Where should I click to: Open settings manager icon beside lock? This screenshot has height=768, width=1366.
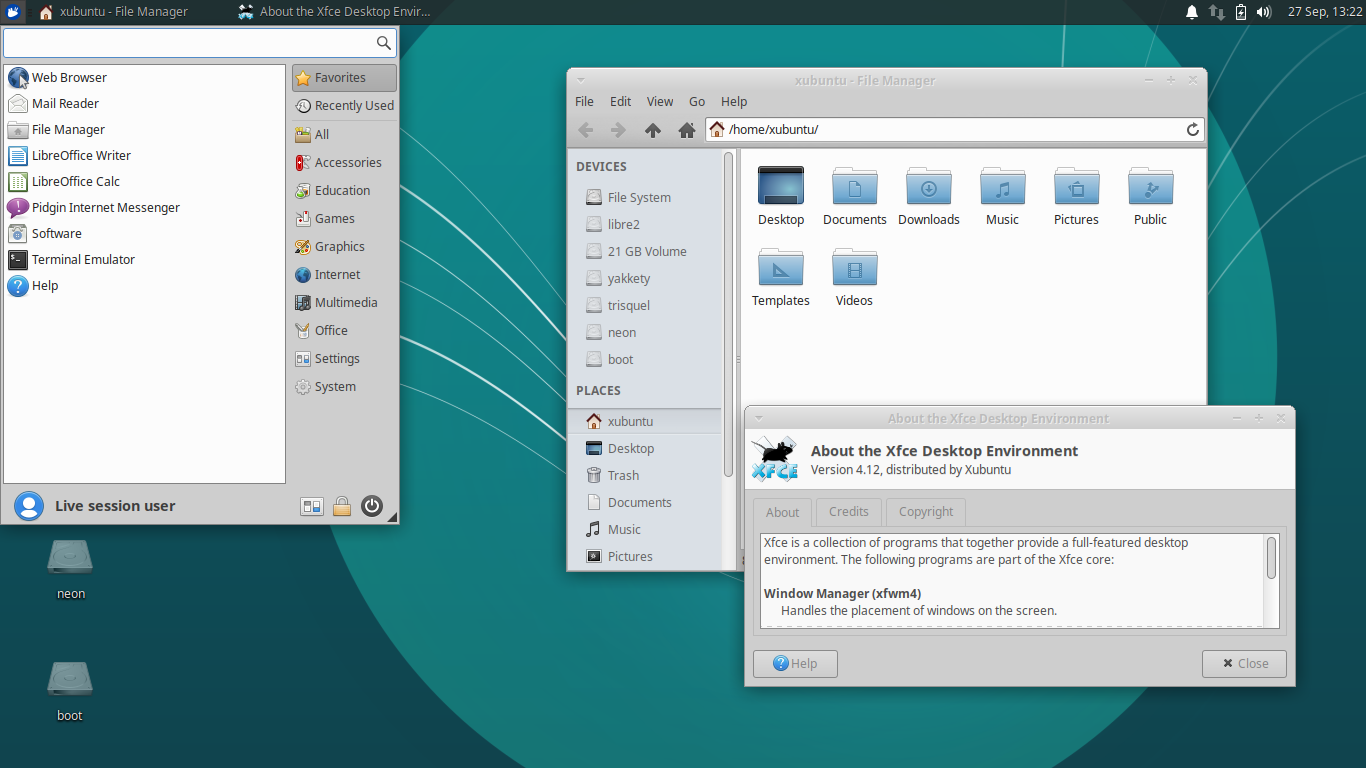pyautogui.click(x=312, y=507)
